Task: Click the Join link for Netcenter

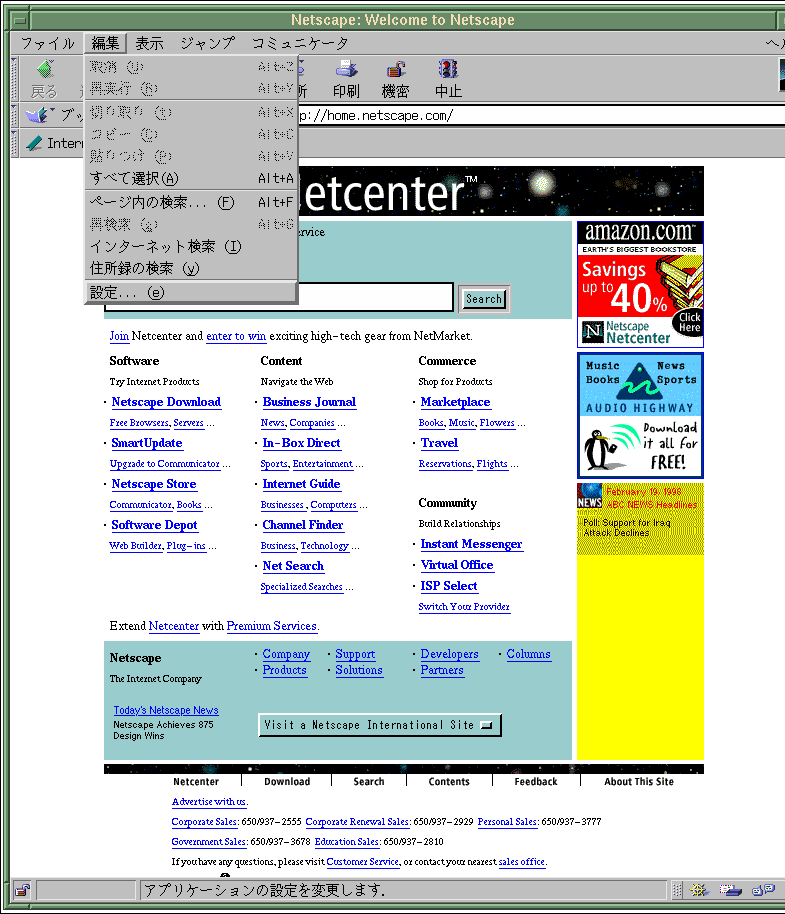Action: pos(119,336)
